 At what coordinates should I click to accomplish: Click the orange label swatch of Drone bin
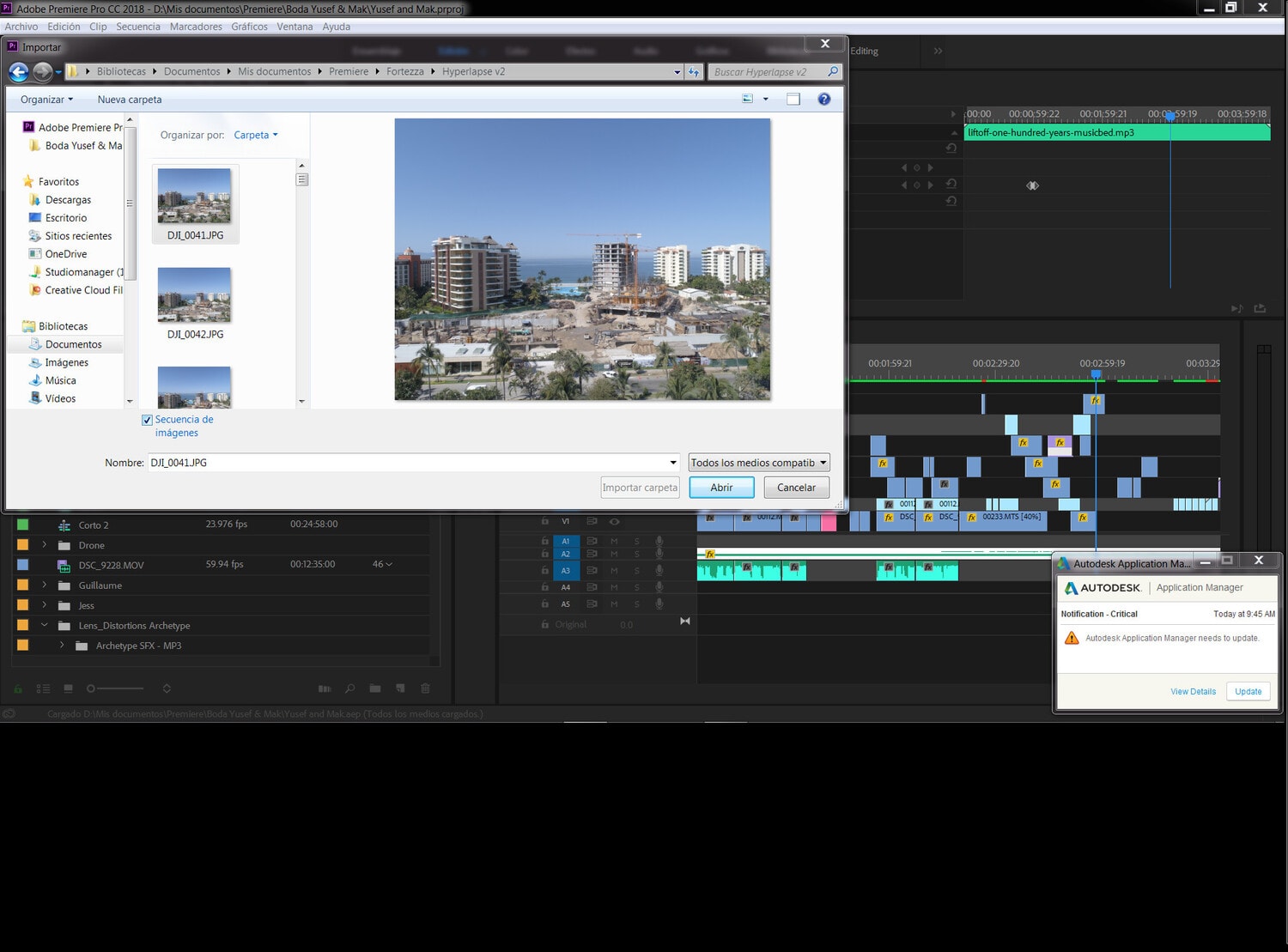click(x=23, y=545)
